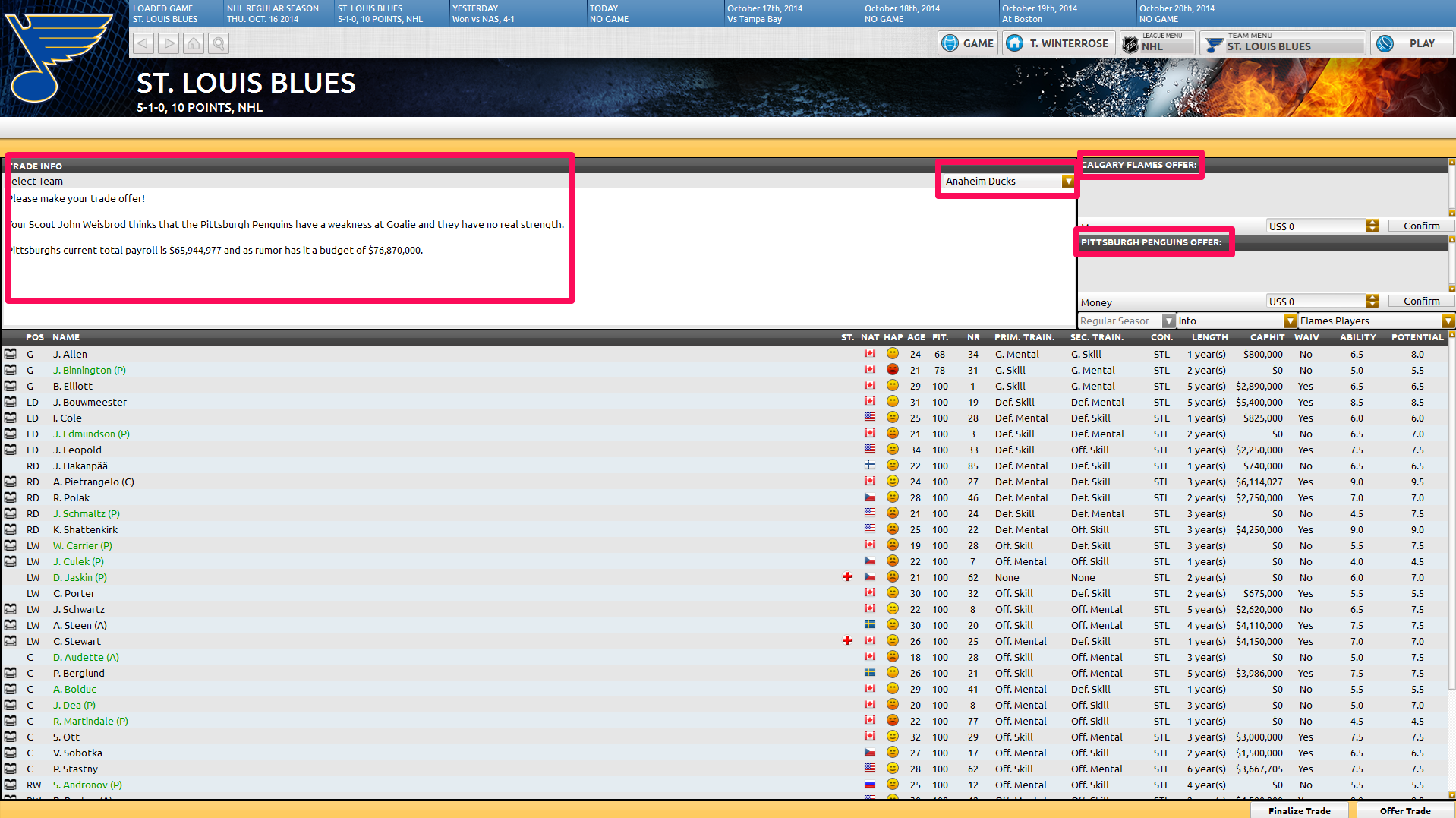Sort by the CAPHIT column header
This screenshot has width=1456, height=818.
[x=1267, y=337]
